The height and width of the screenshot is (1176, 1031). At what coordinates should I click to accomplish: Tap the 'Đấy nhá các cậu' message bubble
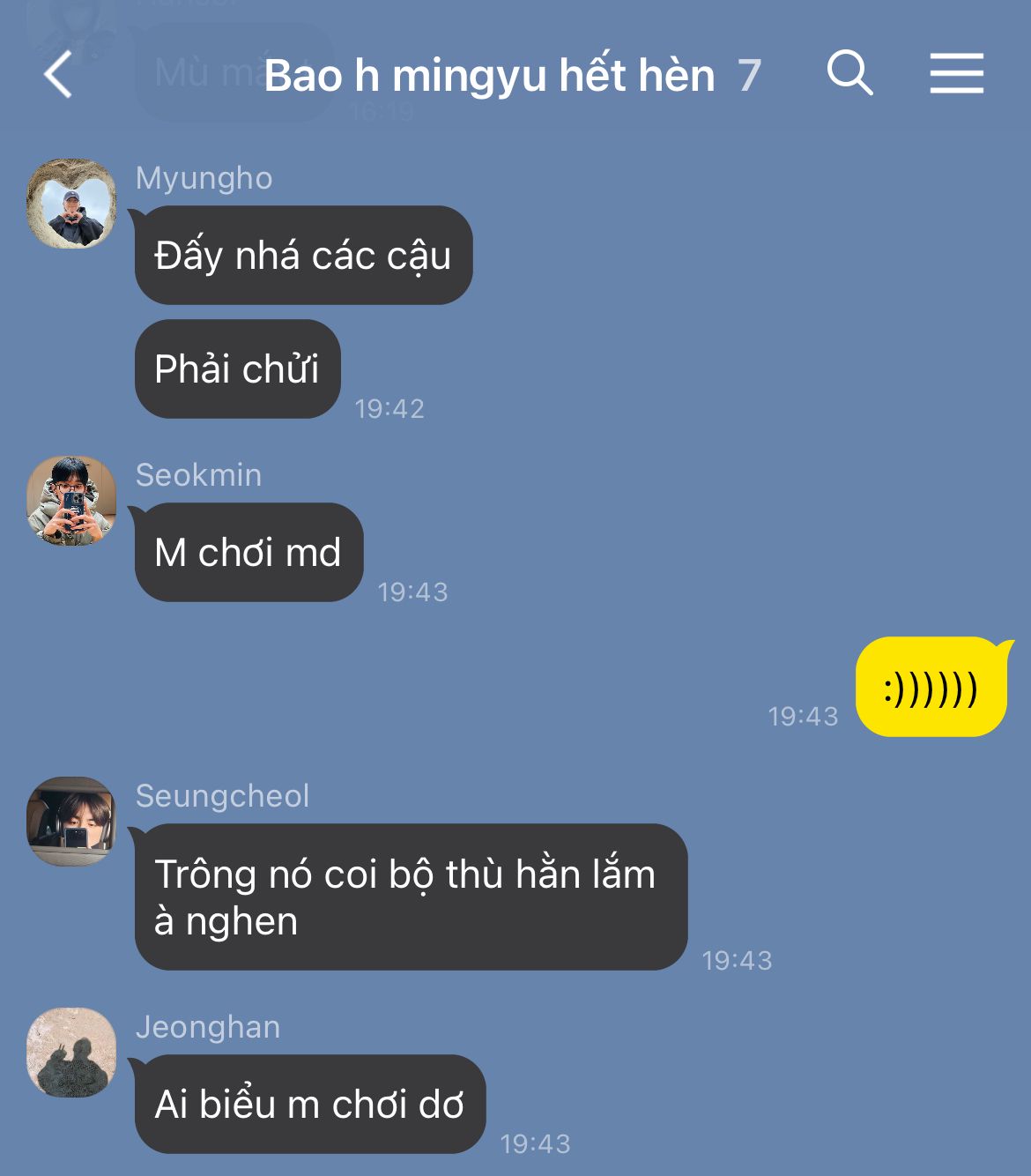click(x=304, y=256)
